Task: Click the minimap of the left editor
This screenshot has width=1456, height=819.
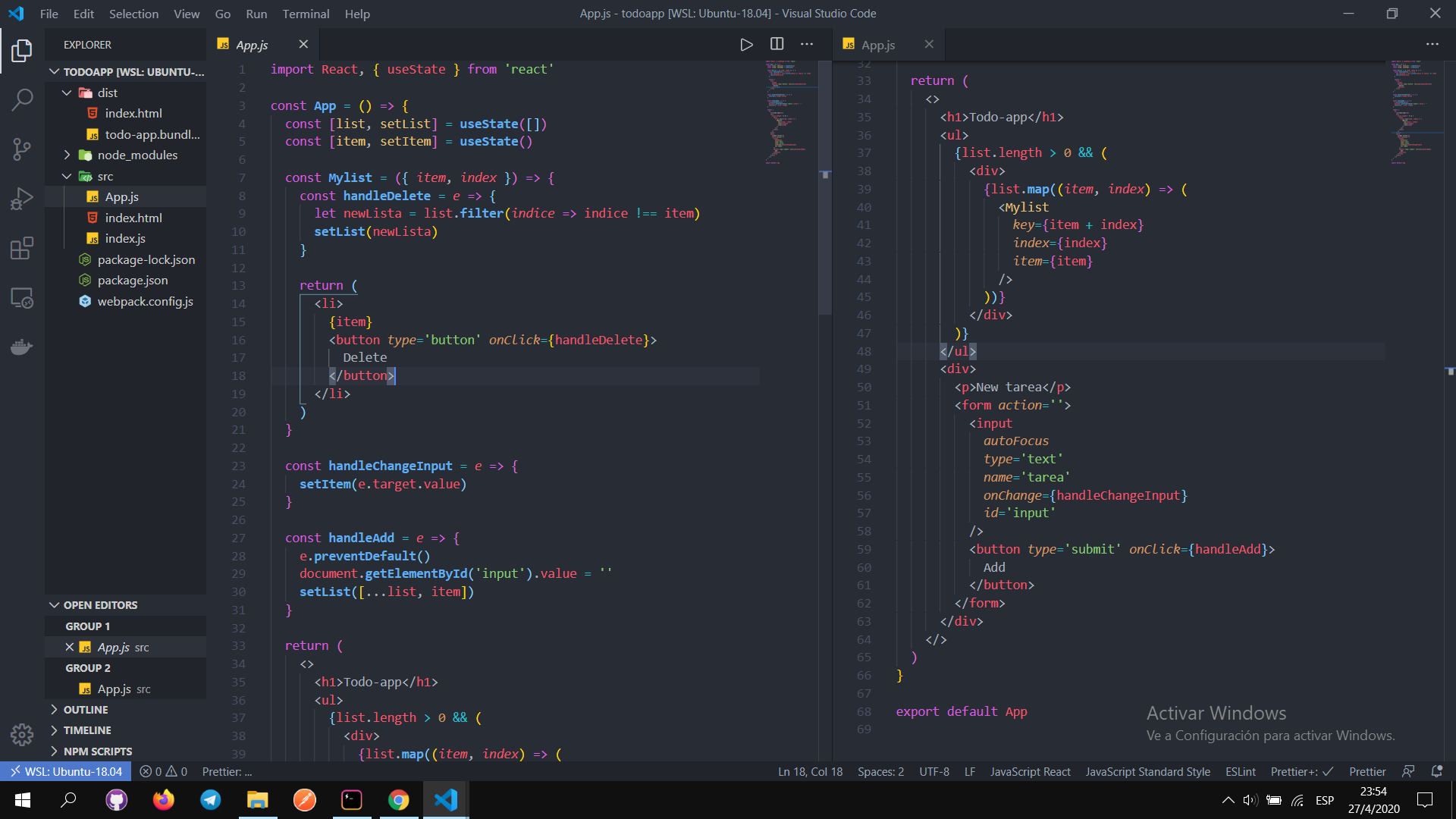Action: coord(789,114)
